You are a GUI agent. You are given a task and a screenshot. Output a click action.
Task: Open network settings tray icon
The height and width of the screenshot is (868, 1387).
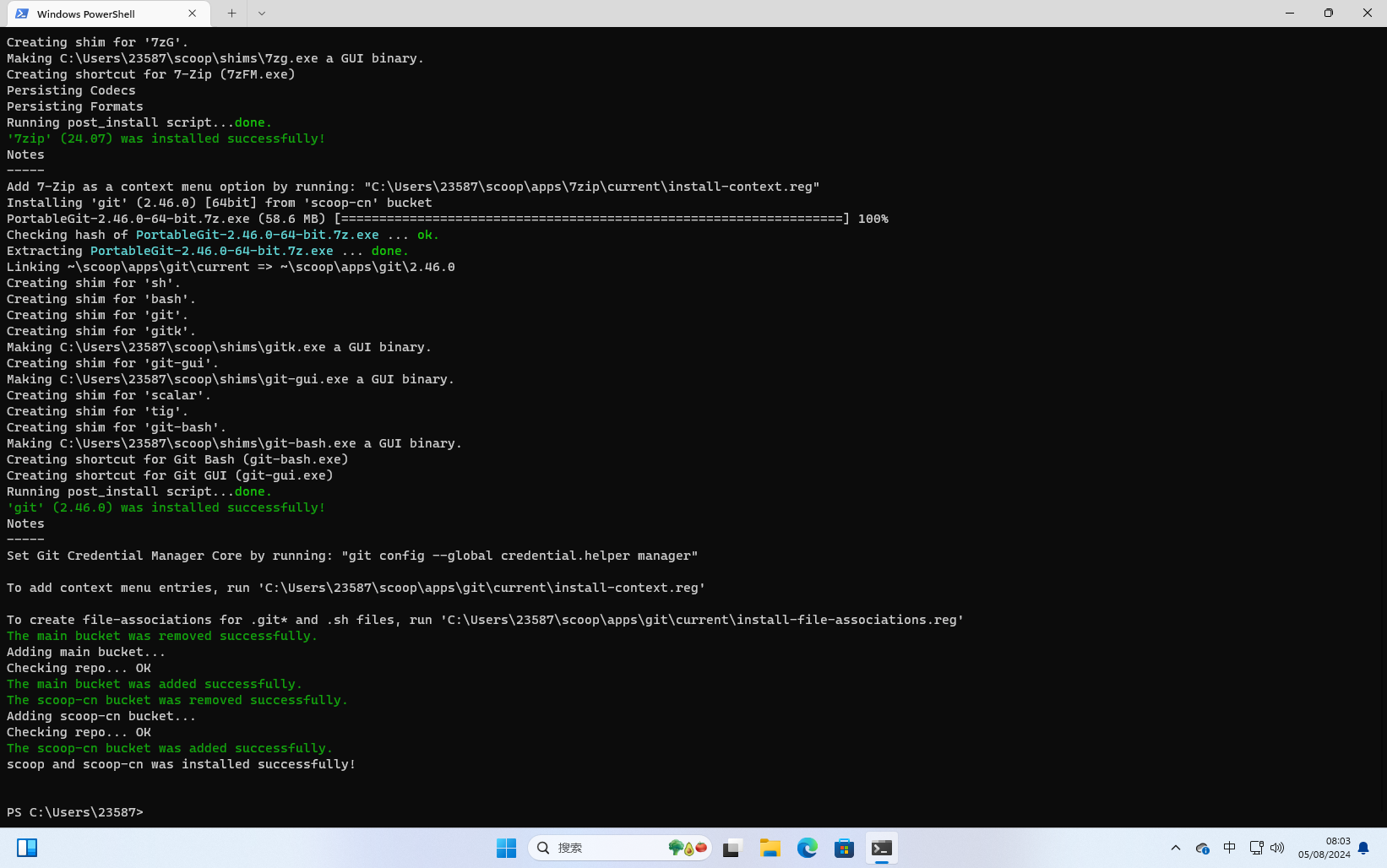[1256, 848]
